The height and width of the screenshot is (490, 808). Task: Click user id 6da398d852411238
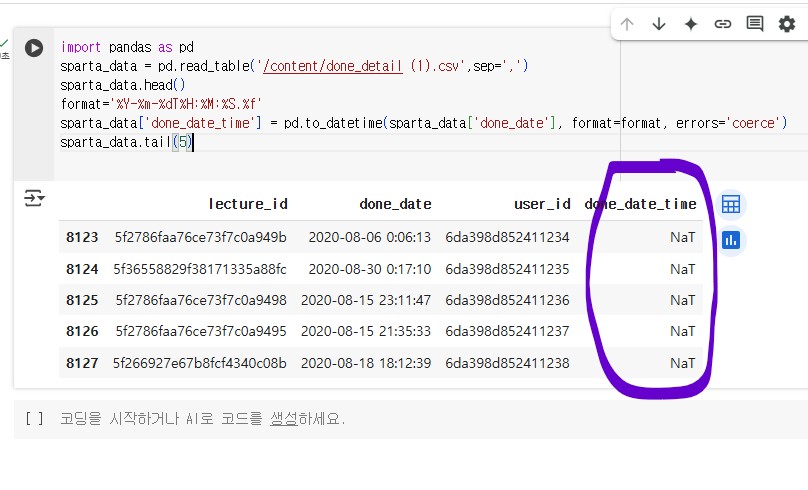click(x=508, y=363)
